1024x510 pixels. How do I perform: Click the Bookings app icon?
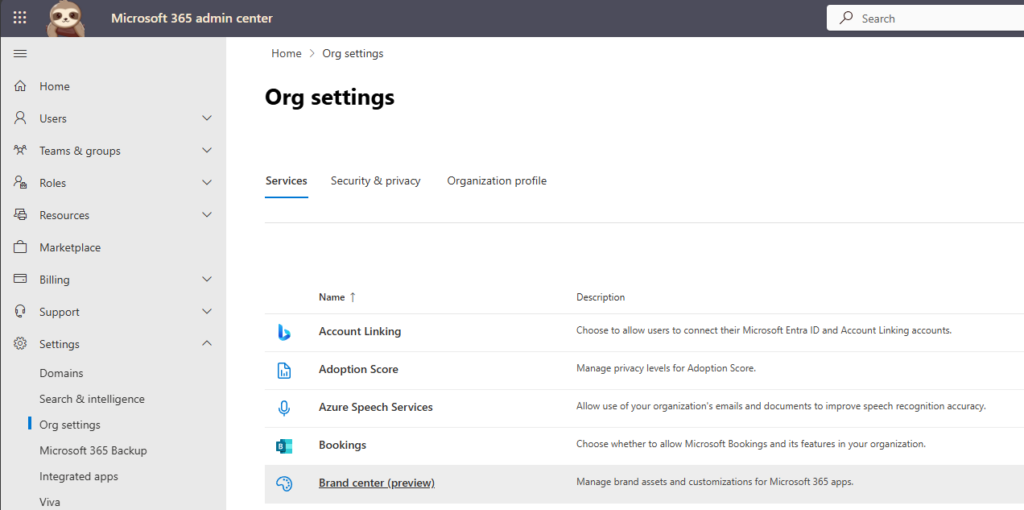click(284, 446)
